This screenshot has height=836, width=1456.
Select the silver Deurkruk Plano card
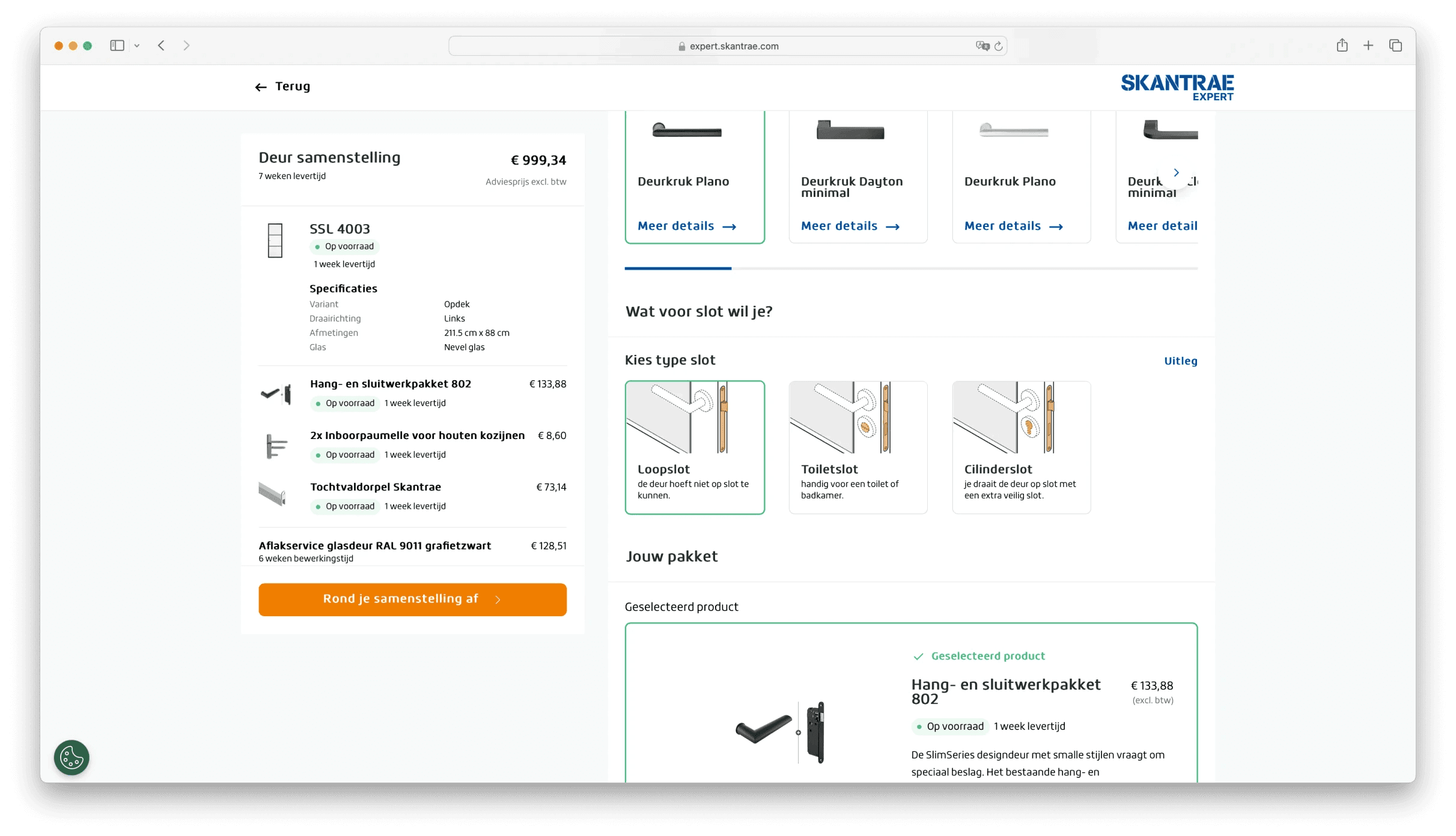click(1020, 174)
